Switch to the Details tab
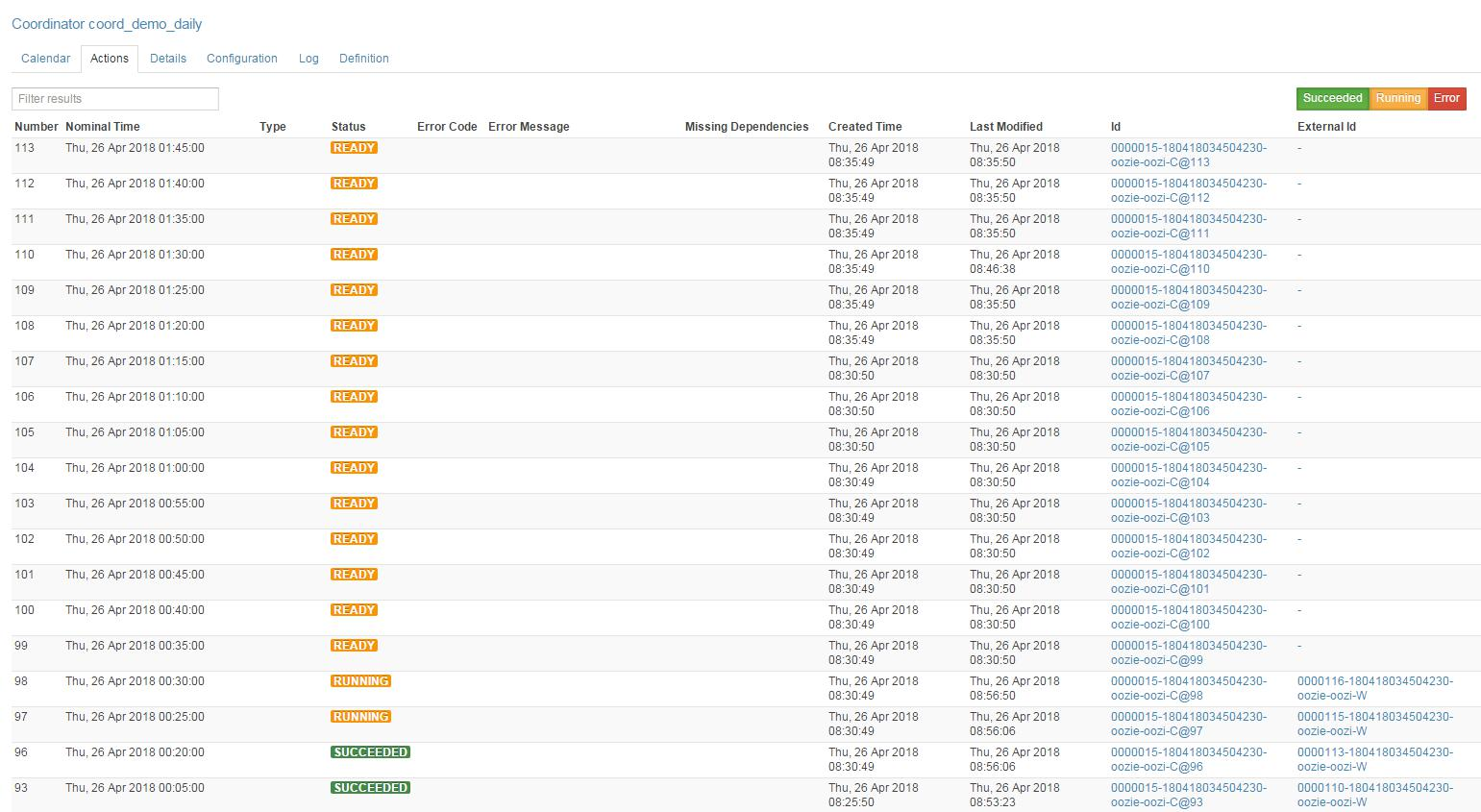The image size is (1481, 812). click(x=168, y=59)
